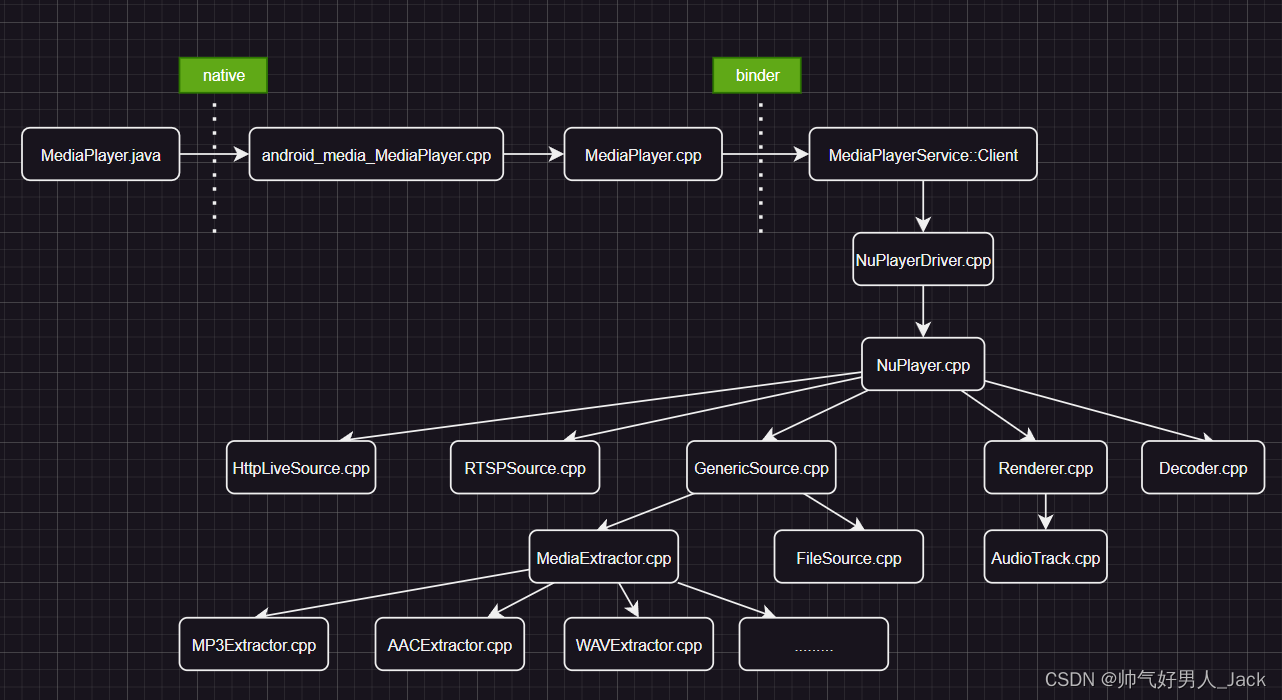Select the MP3Extractor.cpp box
The height and width of the screenshot is (700, 1282).
pyautogui.click(x=254, y=644)
